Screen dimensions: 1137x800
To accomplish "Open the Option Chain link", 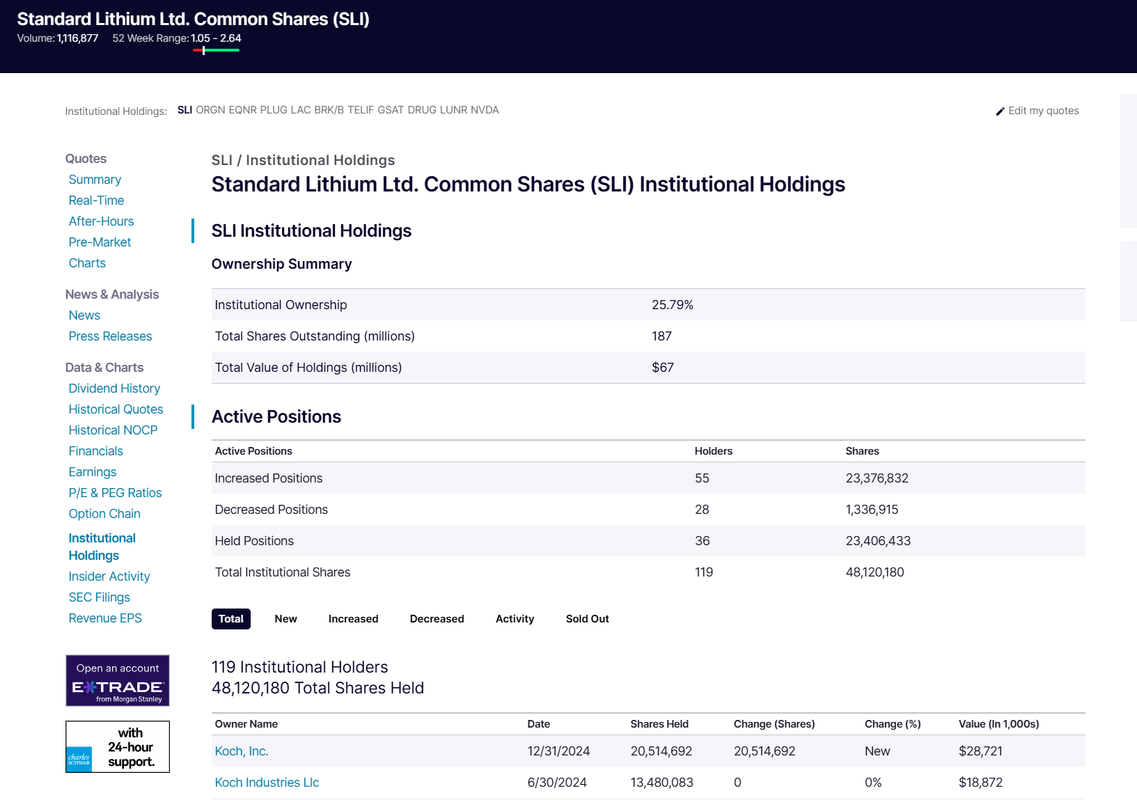I will [x=104, y=514].
